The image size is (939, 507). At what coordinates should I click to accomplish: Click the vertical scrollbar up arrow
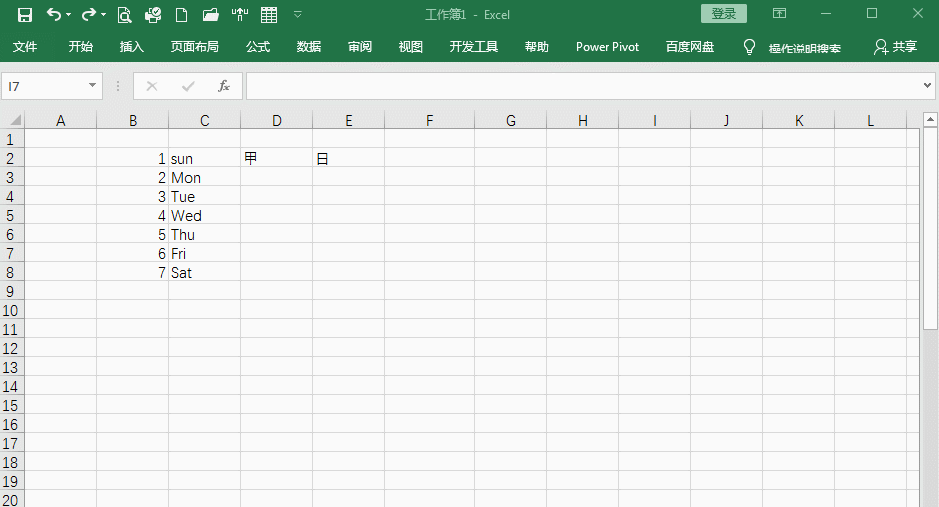click(930, 120)
